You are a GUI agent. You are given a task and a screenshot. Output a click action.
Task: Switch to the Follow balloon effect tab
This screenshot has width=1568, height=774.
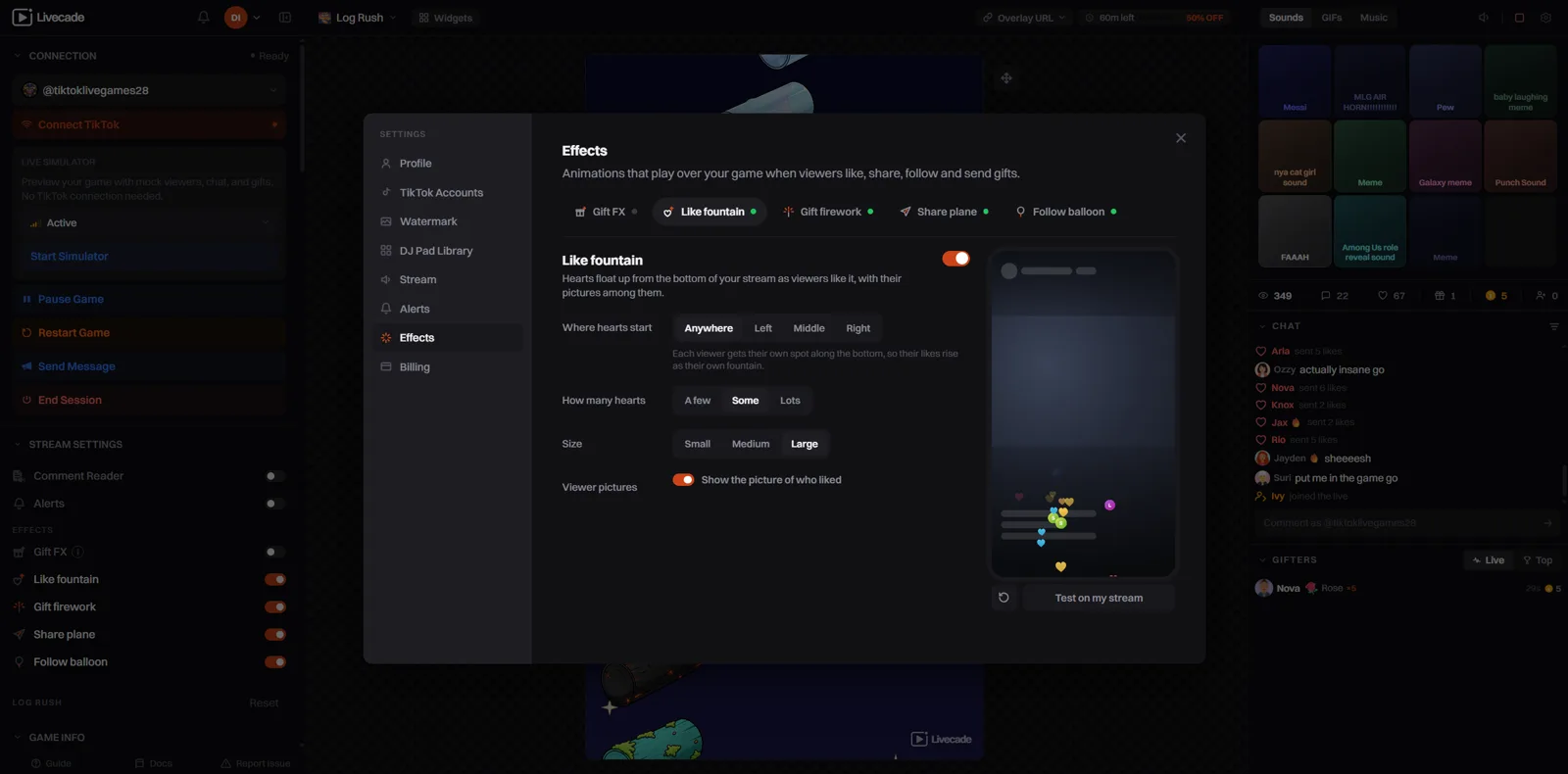1066,212
